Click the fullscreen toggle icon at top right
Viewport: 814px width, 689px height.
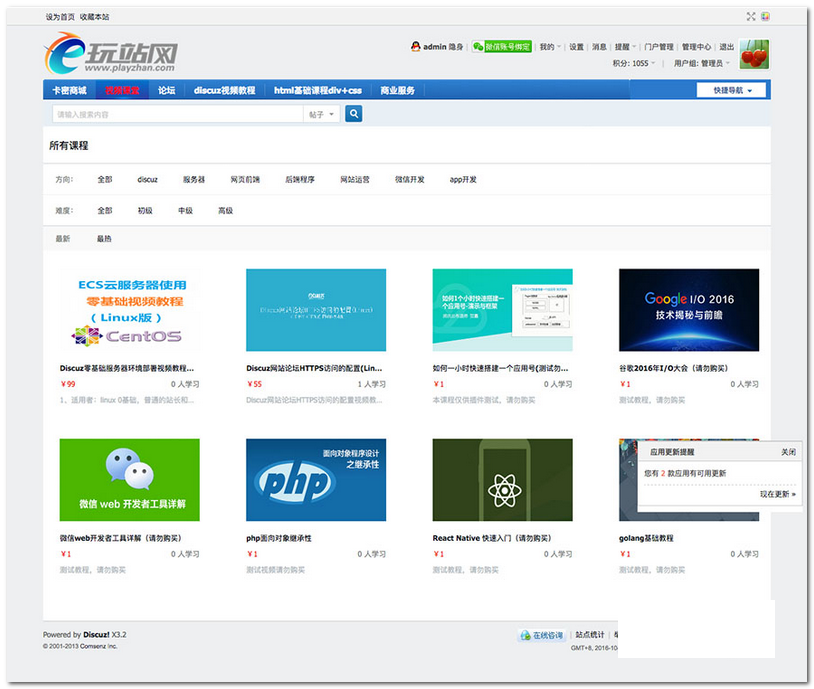tap(751, 17)
